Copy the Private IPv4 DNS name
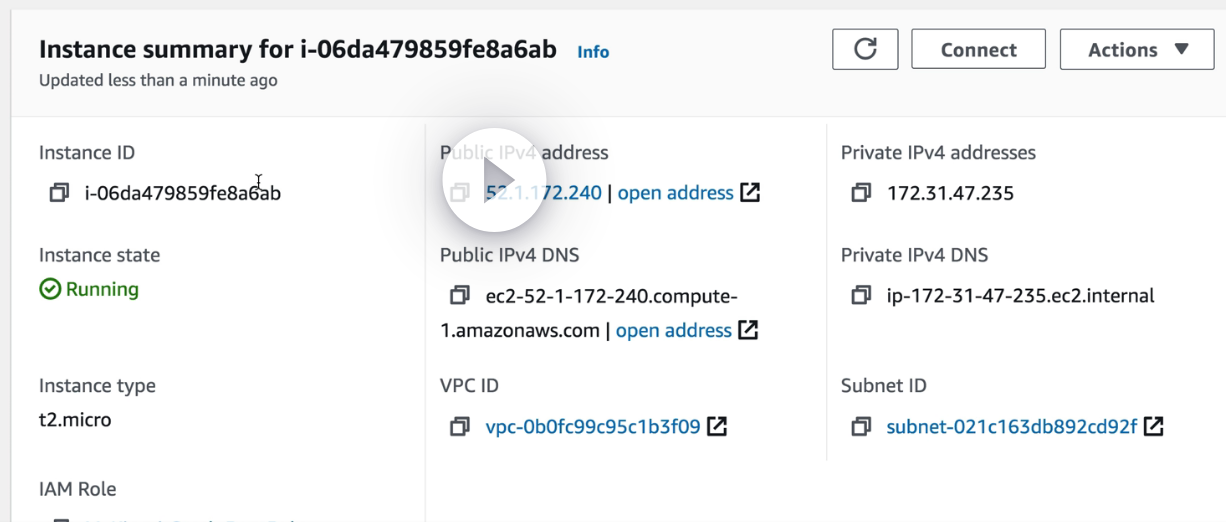 860,296
